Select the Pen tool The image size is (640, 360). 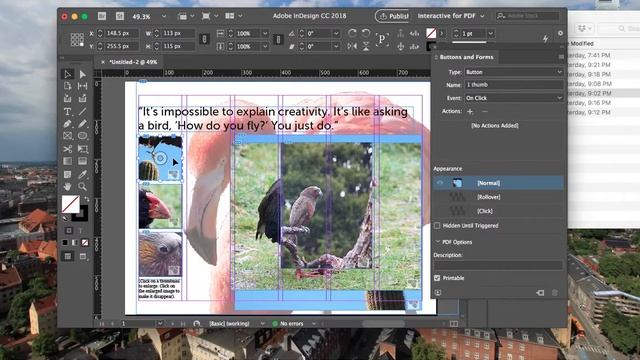(x=68, y=124)
